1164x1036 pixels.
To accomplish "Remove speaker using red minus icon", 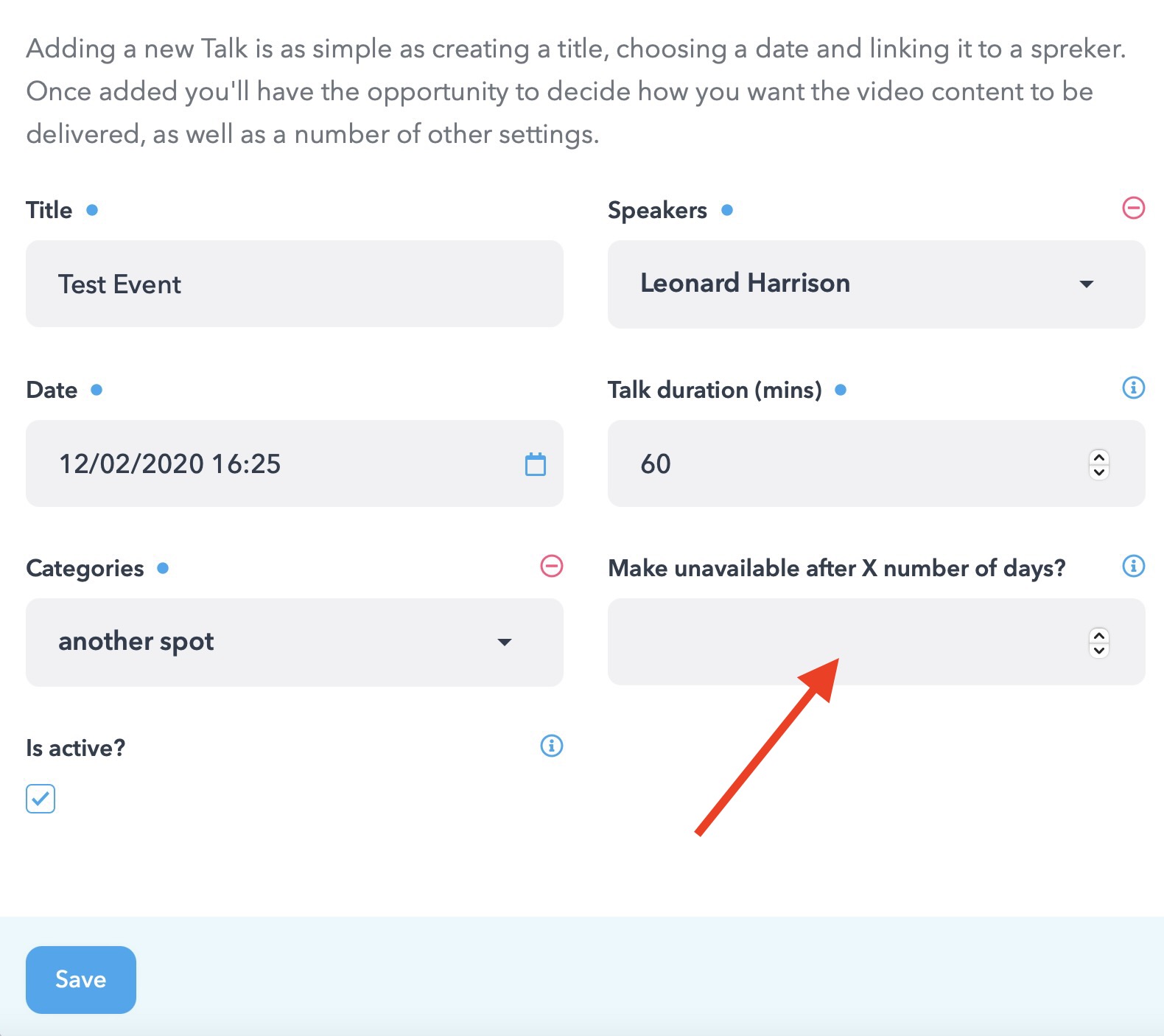I will (x=1133, y=208).
